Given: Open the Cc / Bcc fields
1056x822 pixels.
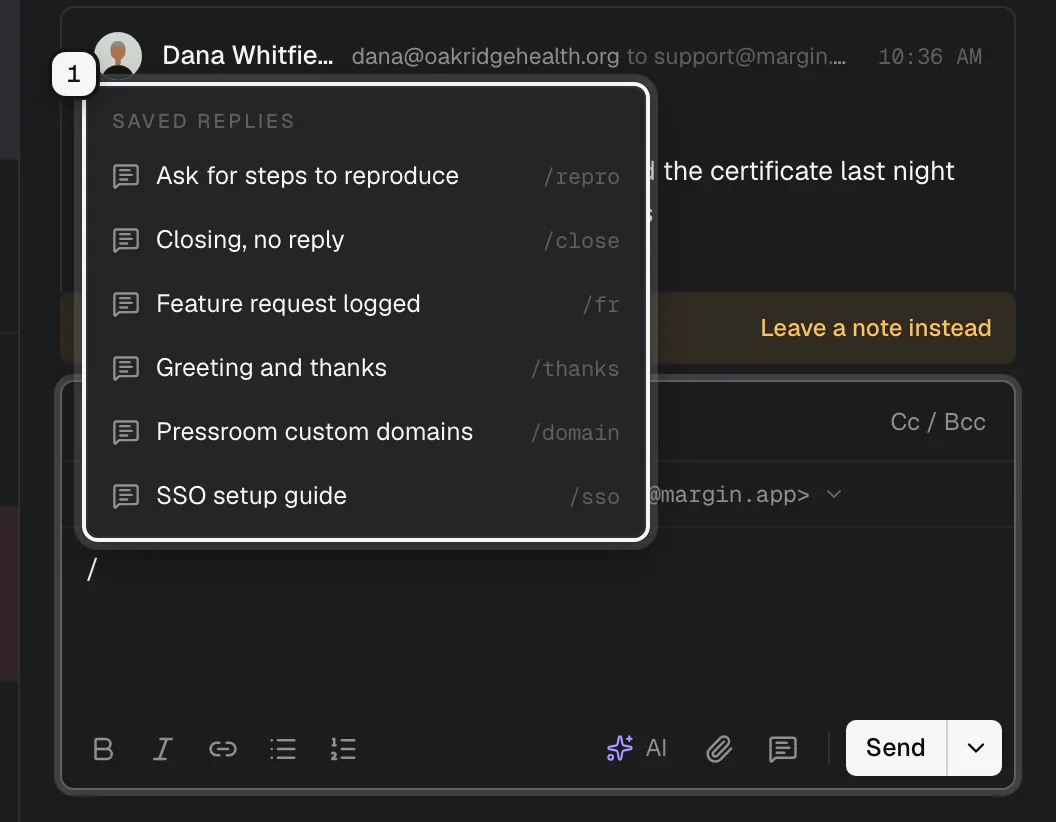Looking at the screenshot, I should pyautogui.click(x=937, y=422).
